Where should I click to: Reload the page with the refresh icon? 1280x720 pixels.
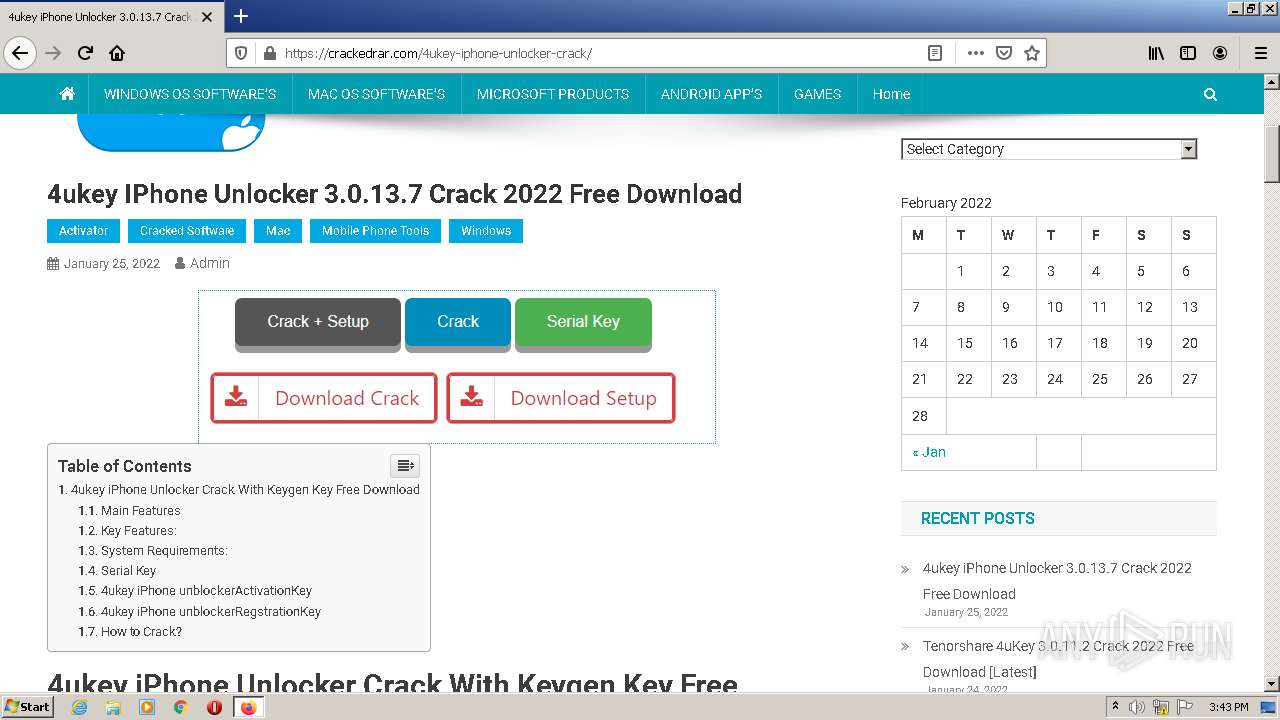coord(85,53)
